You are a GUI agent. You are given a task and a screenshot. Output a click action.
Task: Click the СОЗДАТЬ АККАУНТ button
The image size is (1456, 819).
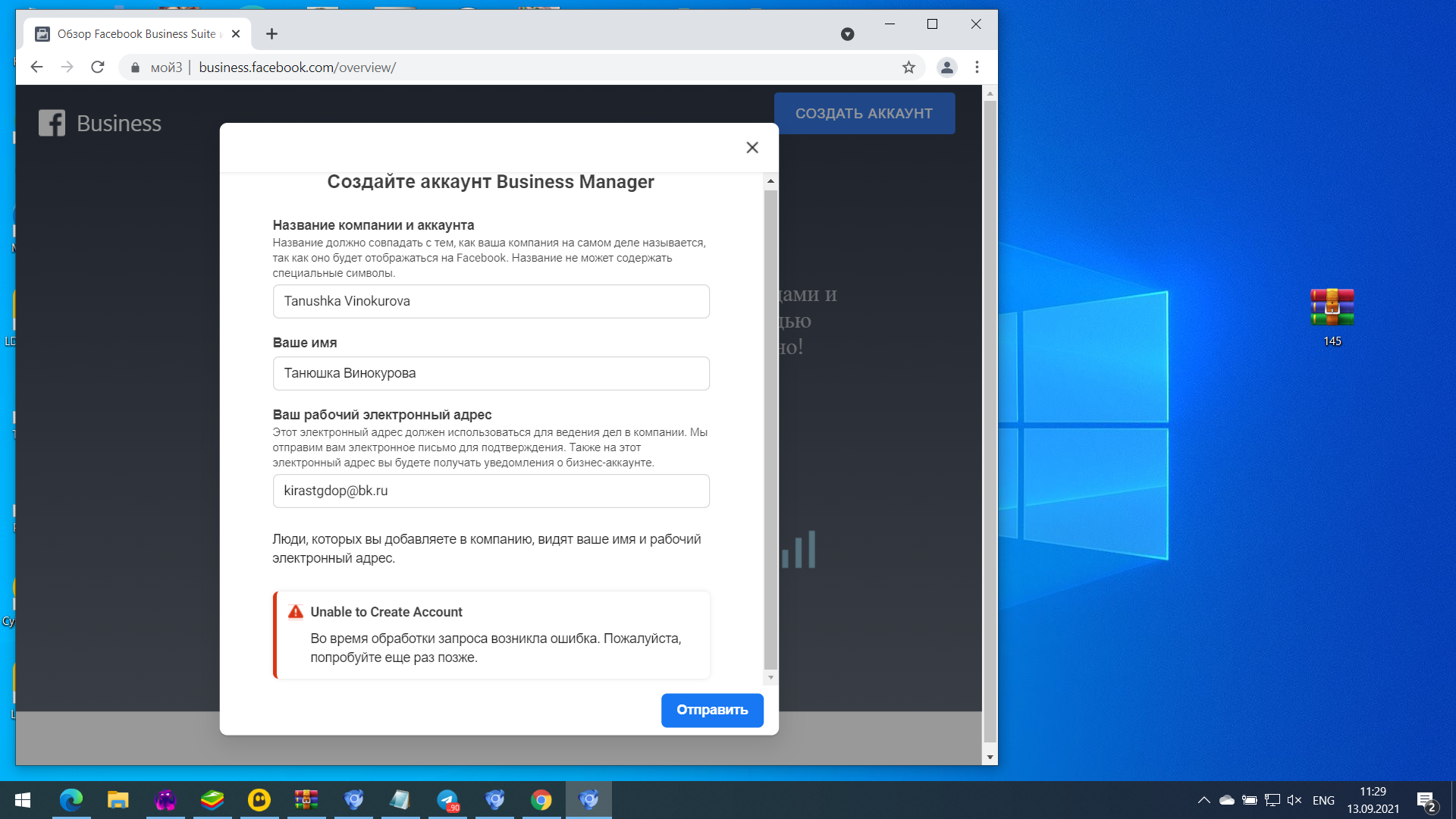click(x=864, y=114)
